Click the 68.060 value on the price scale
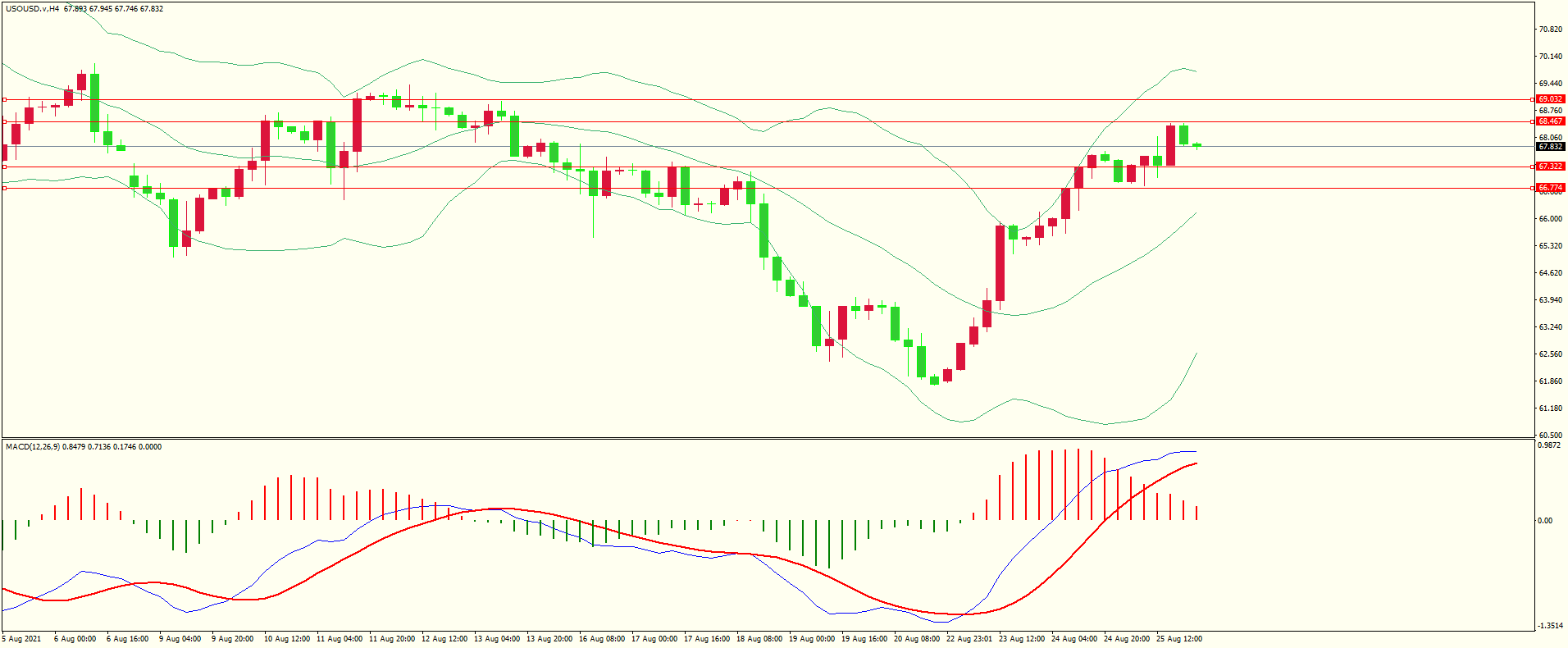Screen dimensions: 1568x648 pyautogui.click(x=1550, y=138)
